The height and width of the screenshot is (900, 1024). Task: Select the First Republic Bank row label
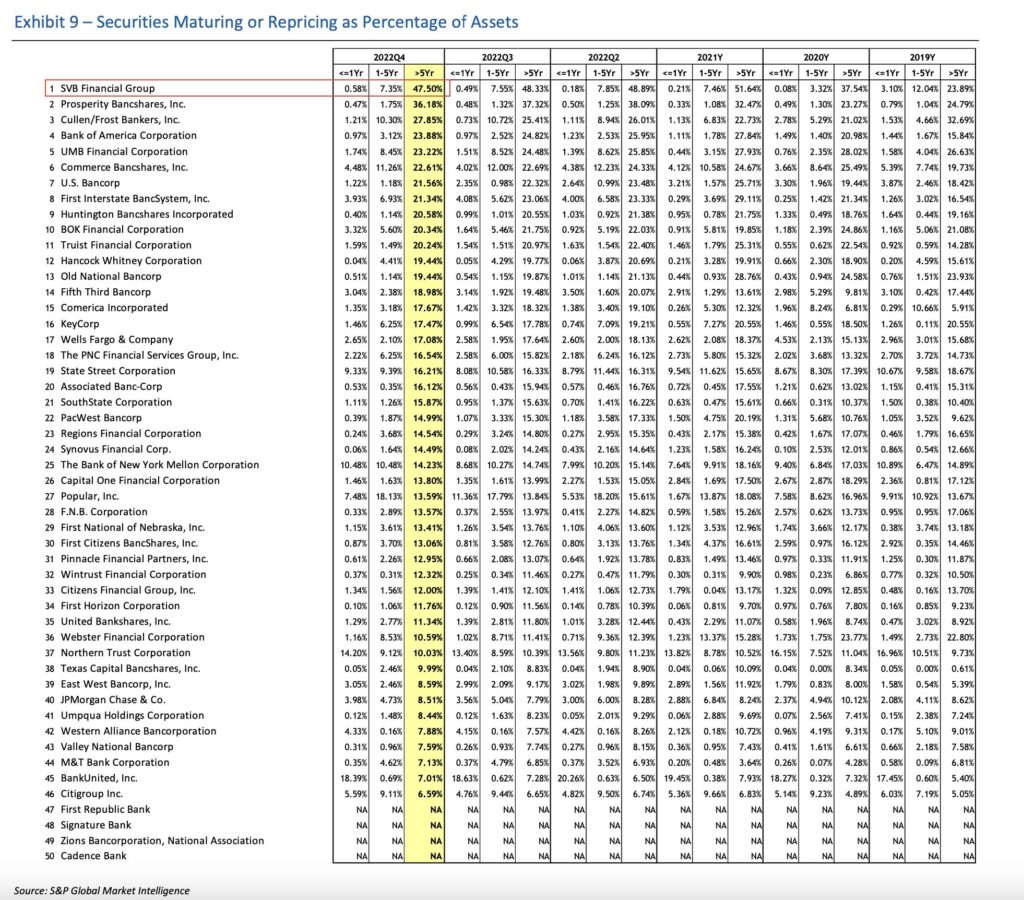(x=105, y=809)
